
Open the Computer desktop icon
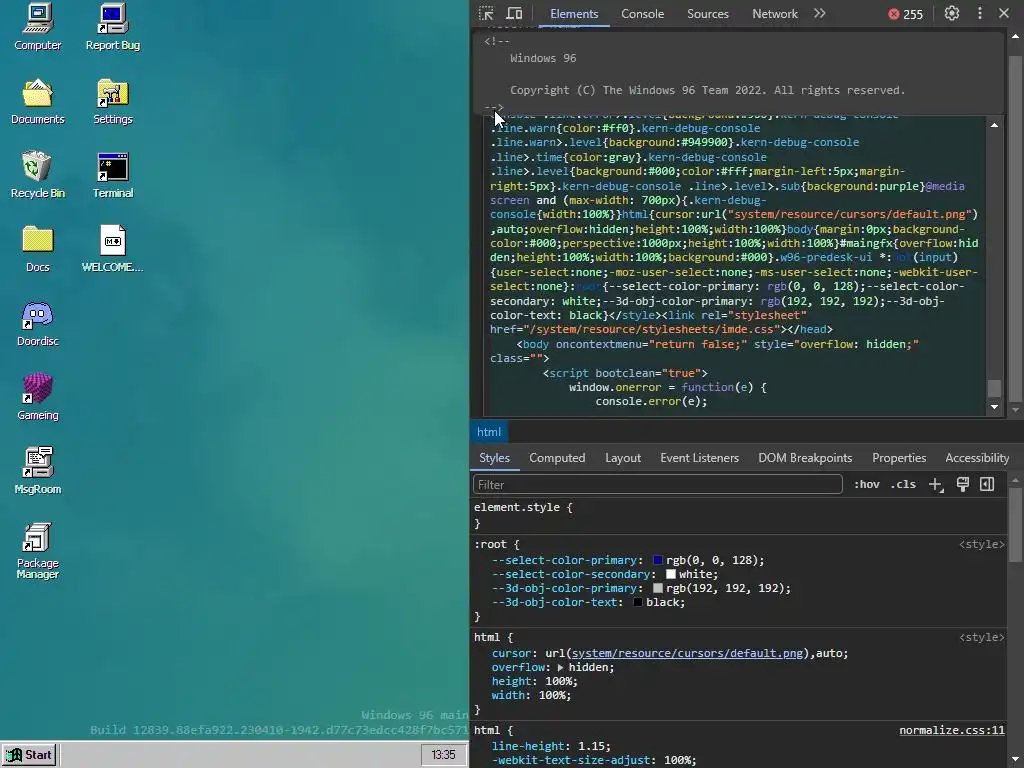point(37,27)
